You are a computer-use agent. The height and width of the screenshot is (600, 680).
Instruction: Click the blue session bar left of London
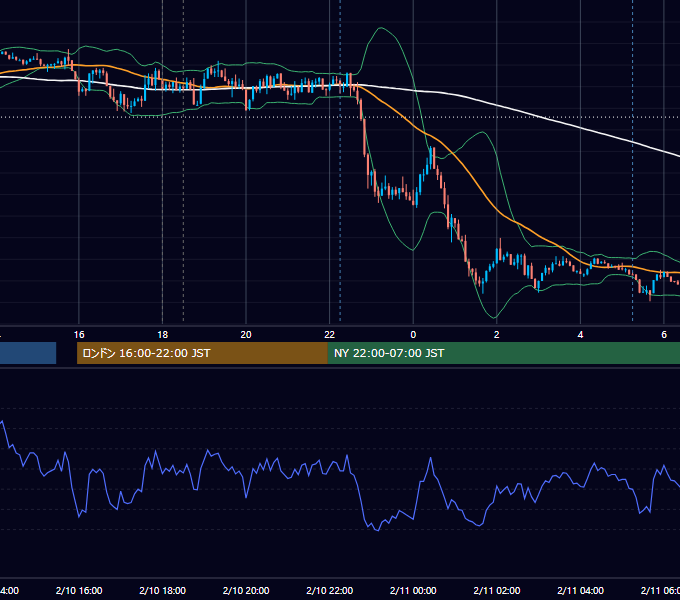28,353
